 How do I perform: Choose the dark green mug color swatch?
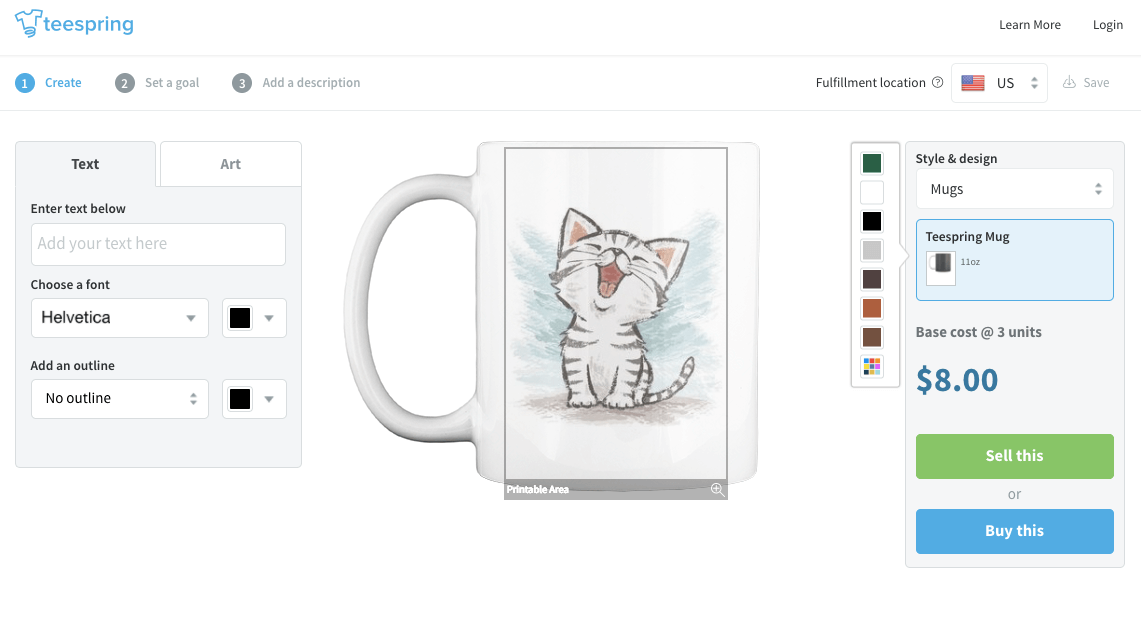coord(872,163)
